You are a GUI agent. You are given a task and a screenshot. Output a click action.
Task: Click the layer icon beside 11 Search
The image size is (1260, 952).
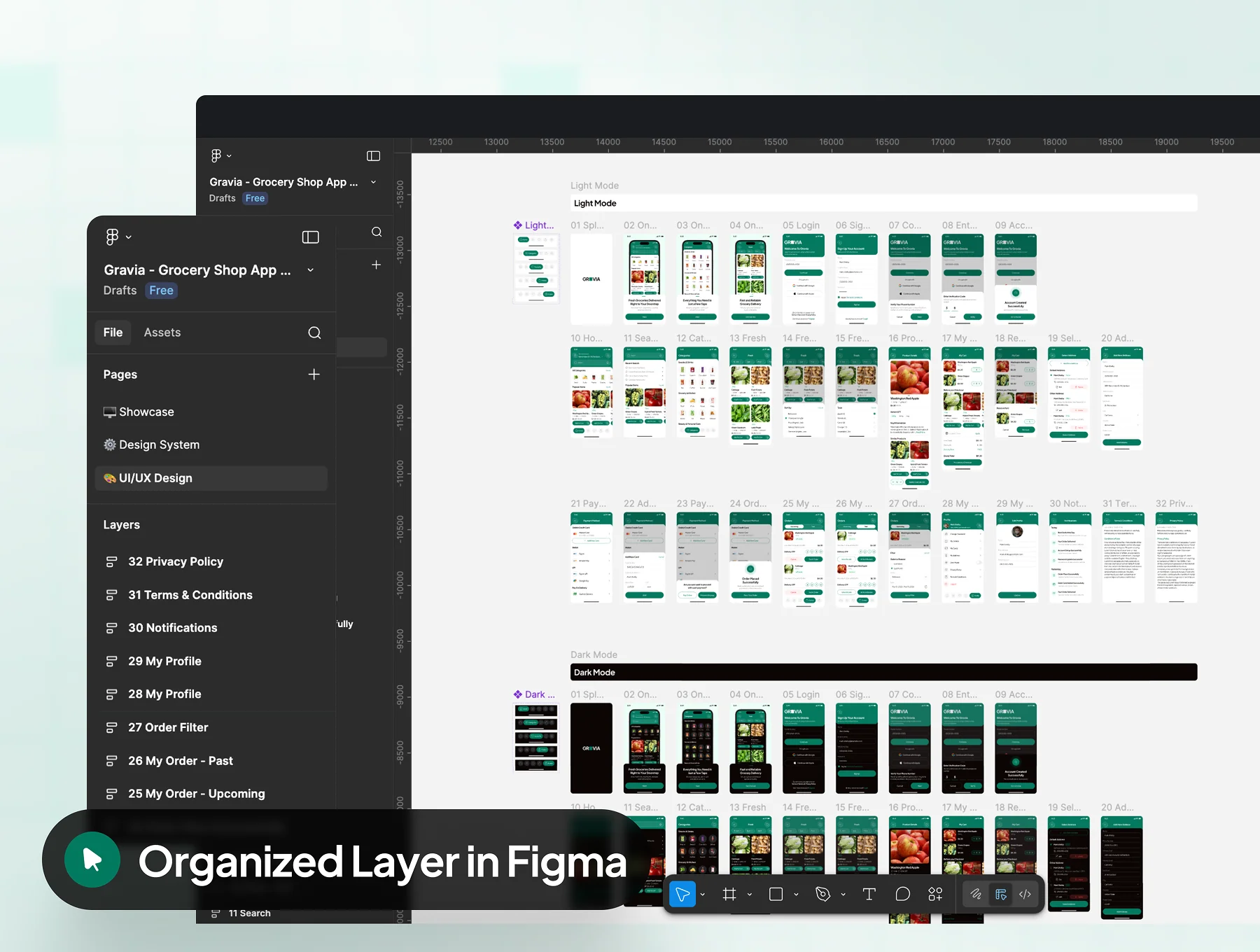coord(216,913)
